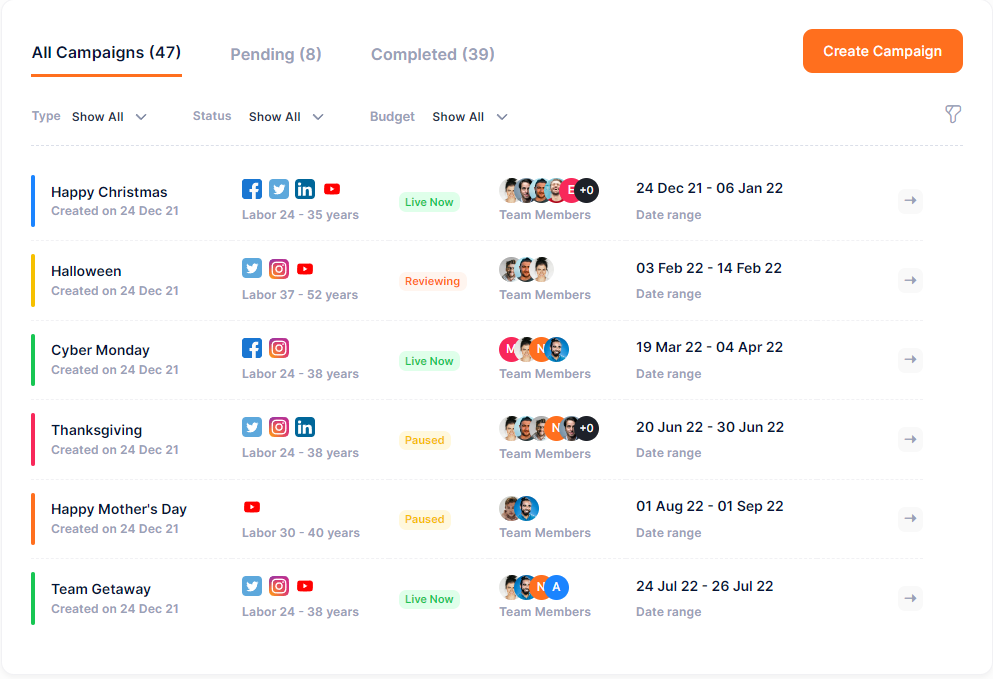
Task: Click the arrow icon for Team Getaway
Action: pos(910,598)
